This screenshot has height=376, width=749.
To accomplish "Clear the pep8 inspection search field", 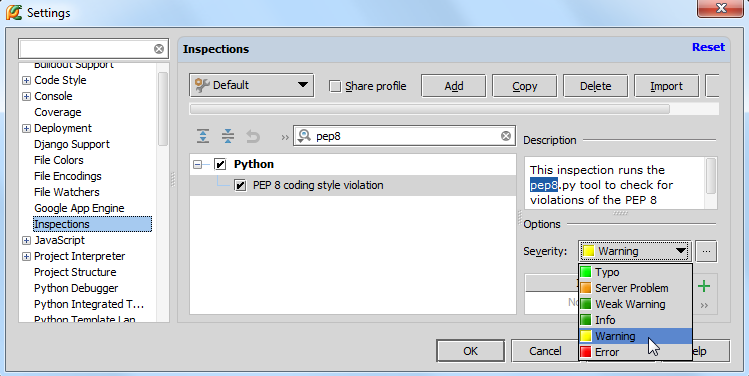I will [506, 136].
